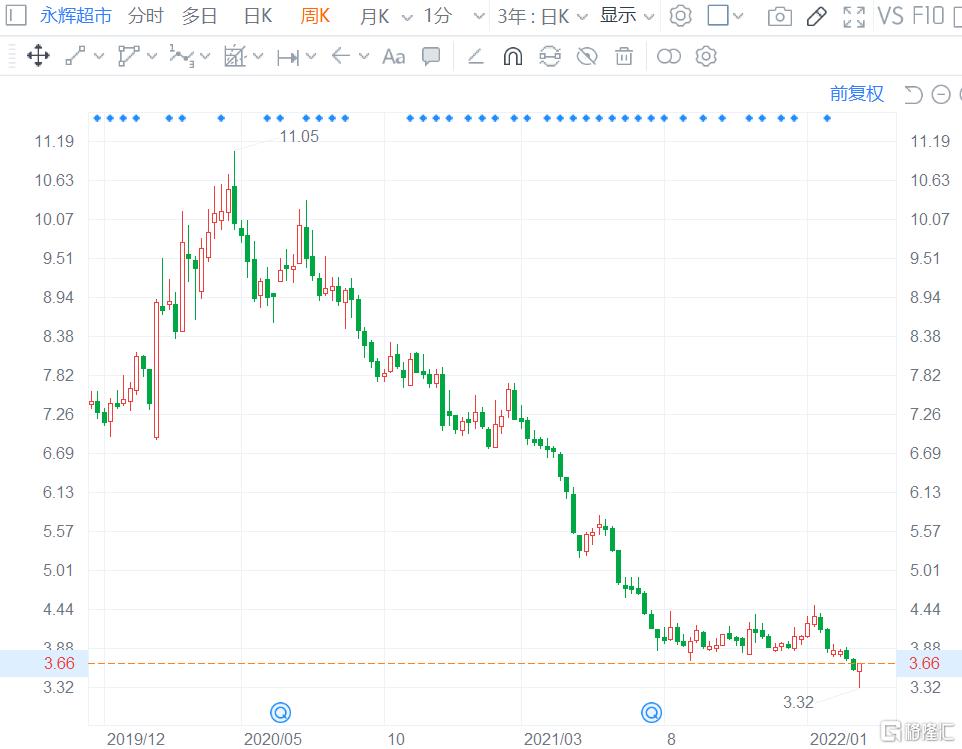
Task: Expand arrow tool dropdown arrow
Action: point(364,56)
